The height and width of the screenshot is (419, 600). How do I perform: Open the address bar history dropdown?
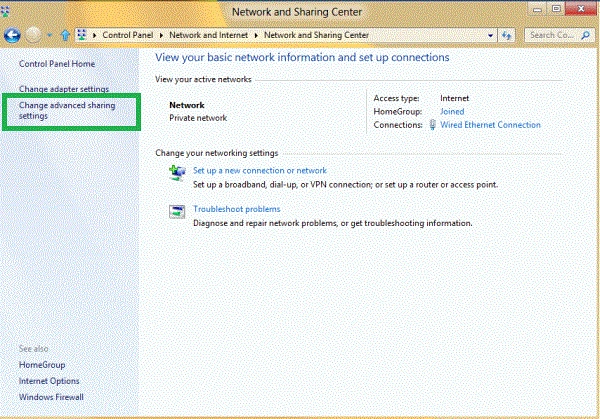coord(490,36)
